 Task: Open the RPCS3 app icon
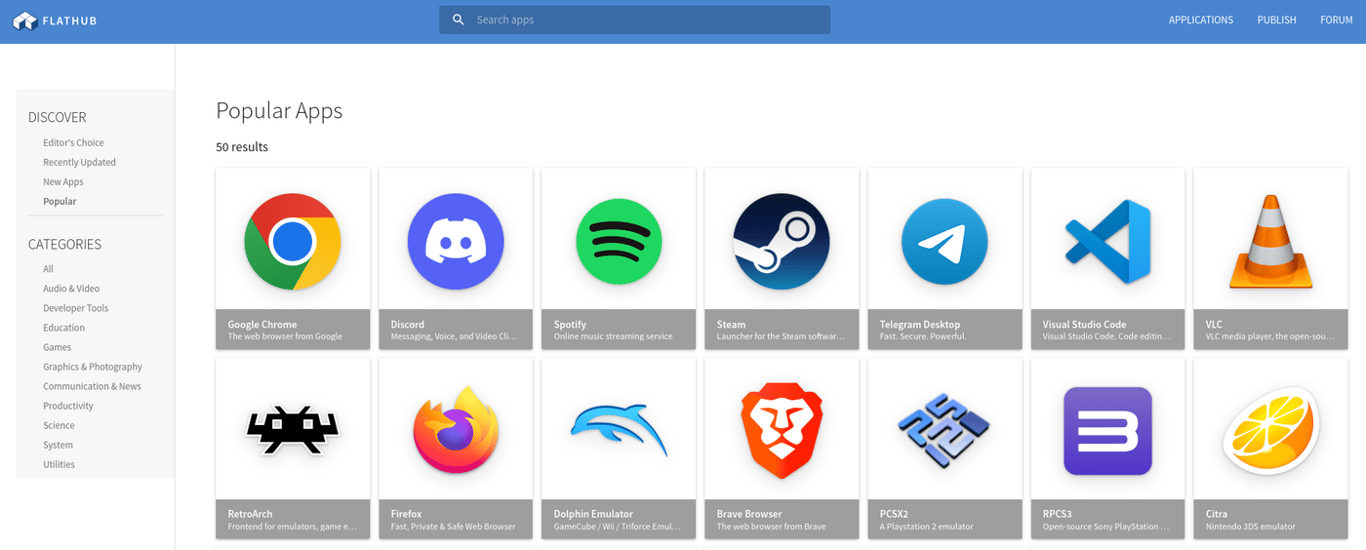pos(1108,430)
